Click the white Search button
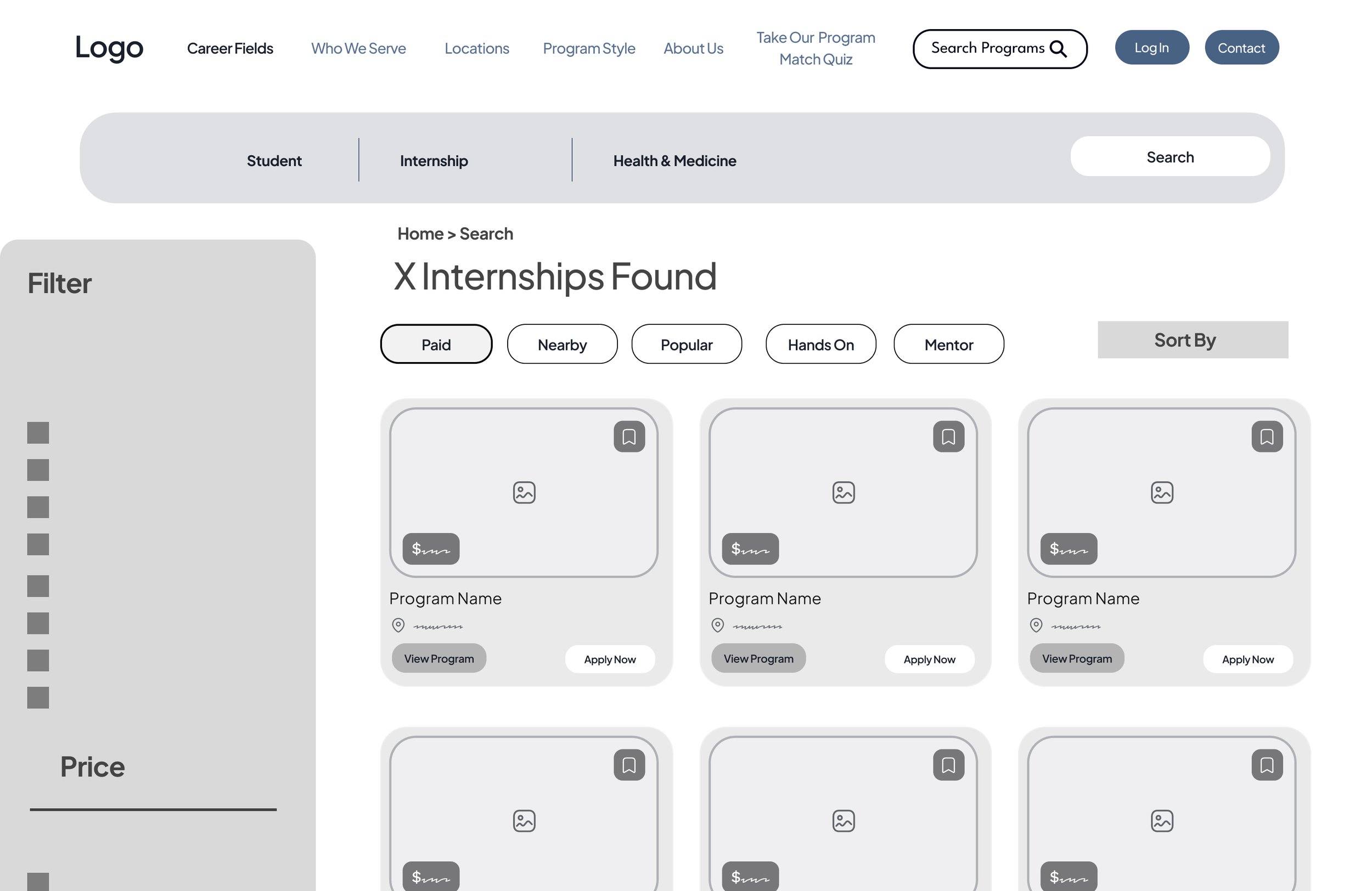The width and height of the screenshot is (1372, 891). 1169,156
